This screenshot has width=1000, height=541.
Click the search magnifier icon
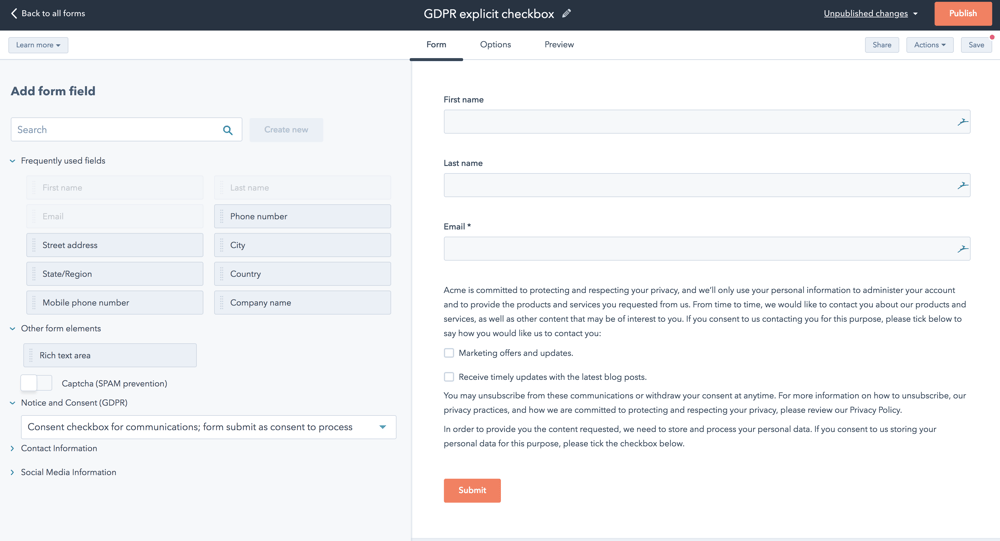point(228,130)
